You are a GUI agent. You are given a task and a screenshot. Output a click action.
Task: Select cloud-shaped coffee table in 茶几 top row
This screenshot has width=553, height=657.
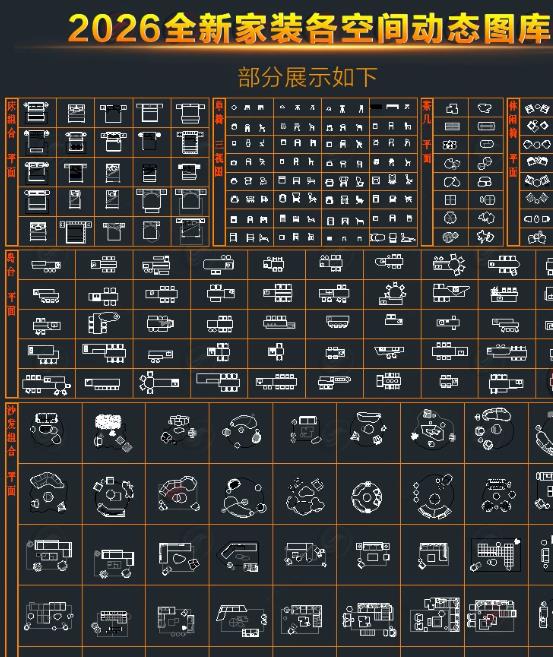pyautogui.click(x=486, y=108)
